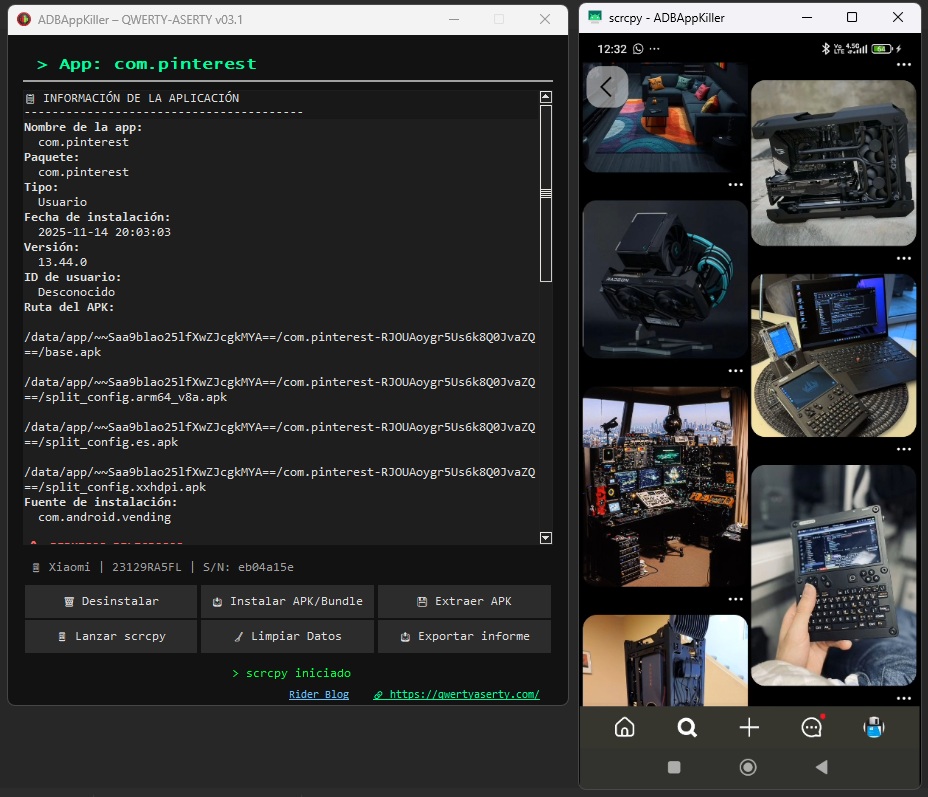This screenshot has width=928, height=797.
Task: Click the 'Desconocido' user ID value
Action: tap(76, 292)
